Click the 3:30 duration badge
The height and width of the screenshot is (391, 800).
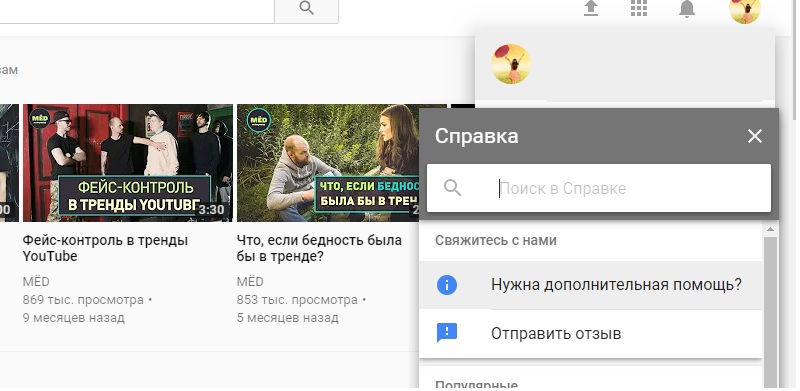(x=212, y=210)
